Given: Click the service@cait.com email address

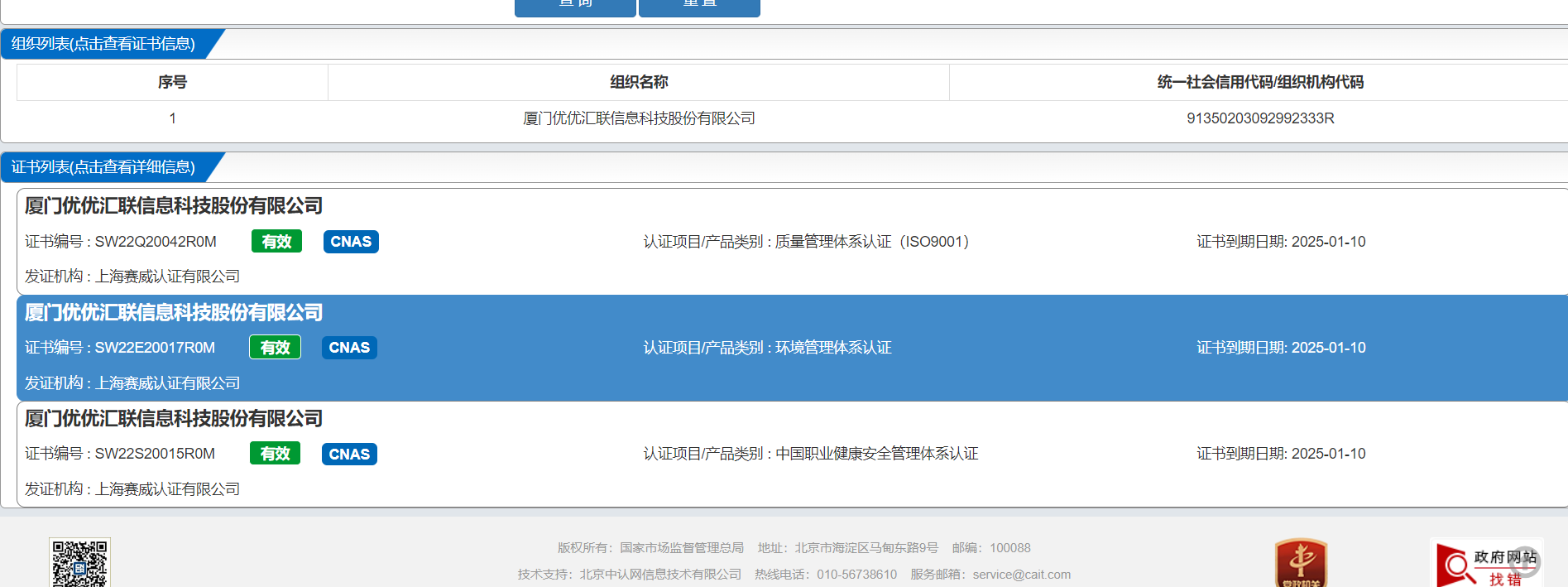Looking at the screenshot, I should click(1022, 575).
